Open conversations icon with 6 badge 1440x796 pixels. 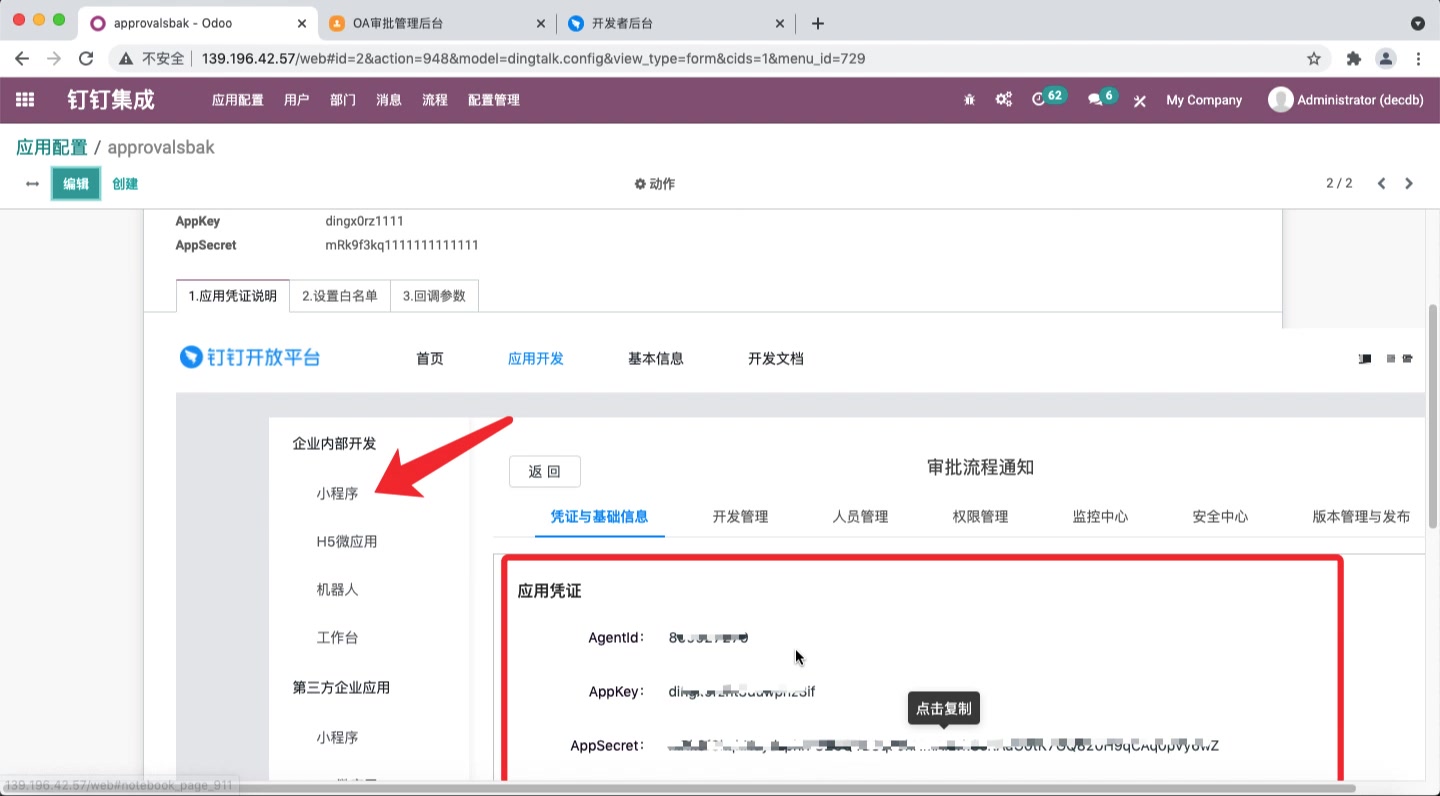[x=1101, y=98]
